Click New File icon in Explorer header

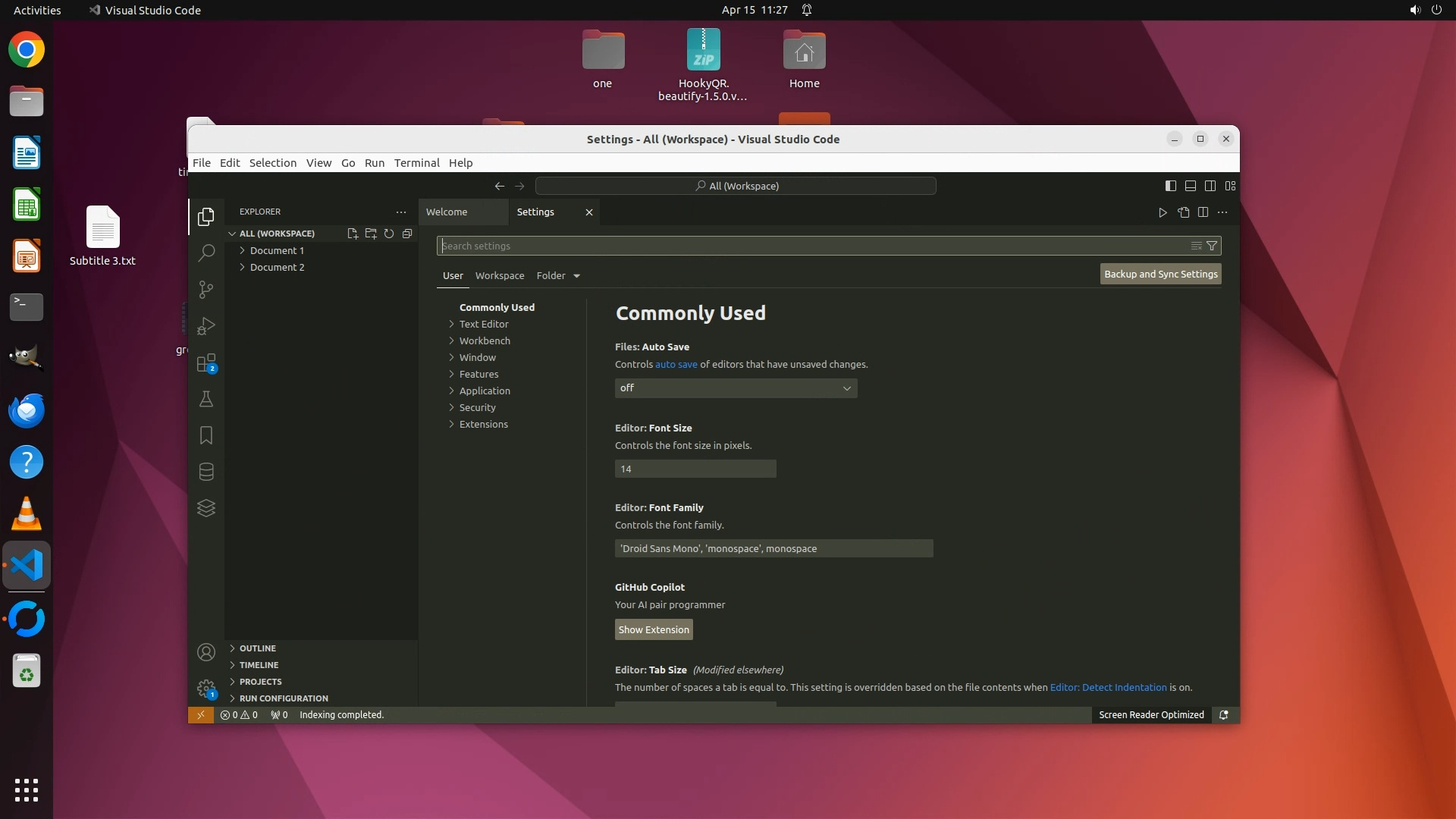(x=353, y=234)
